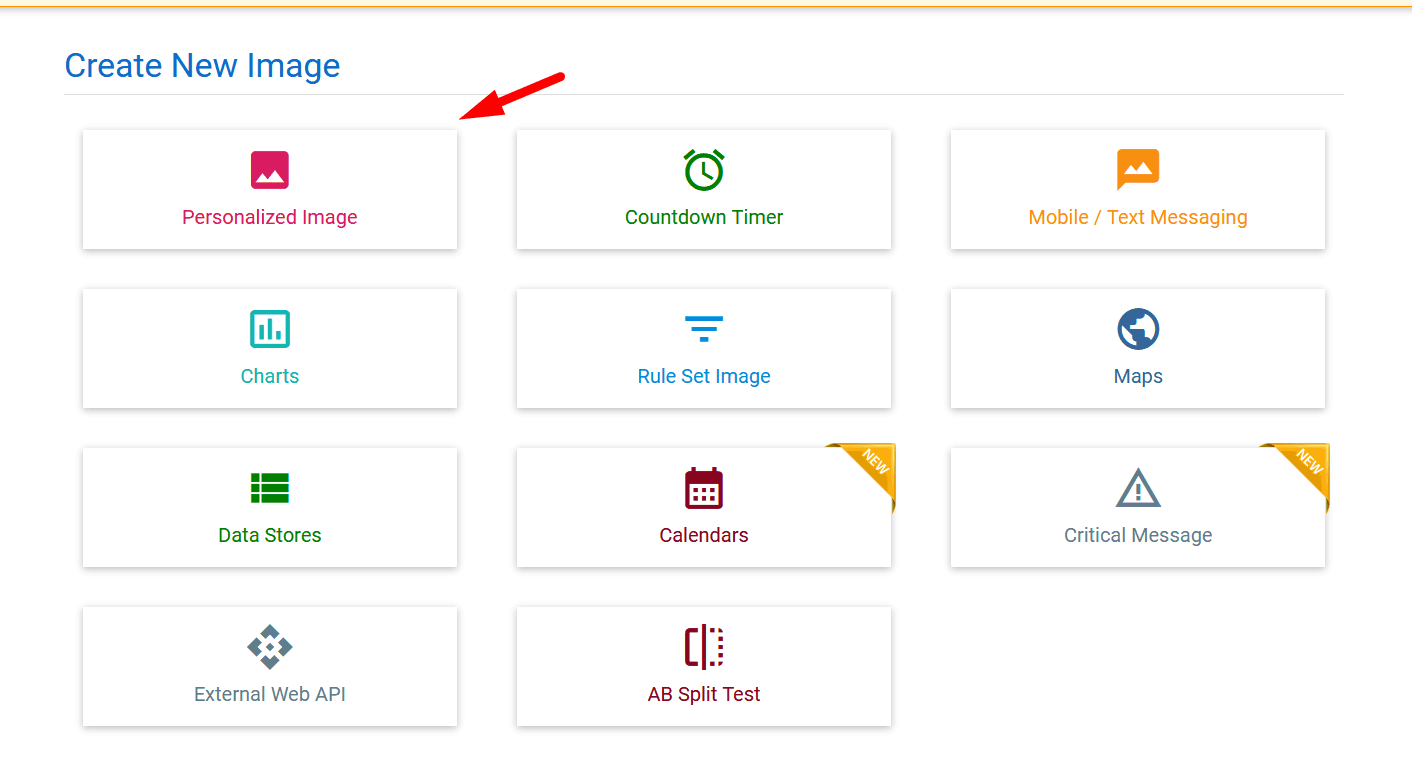Select the External Web API diamond icon

pos(269,647)
